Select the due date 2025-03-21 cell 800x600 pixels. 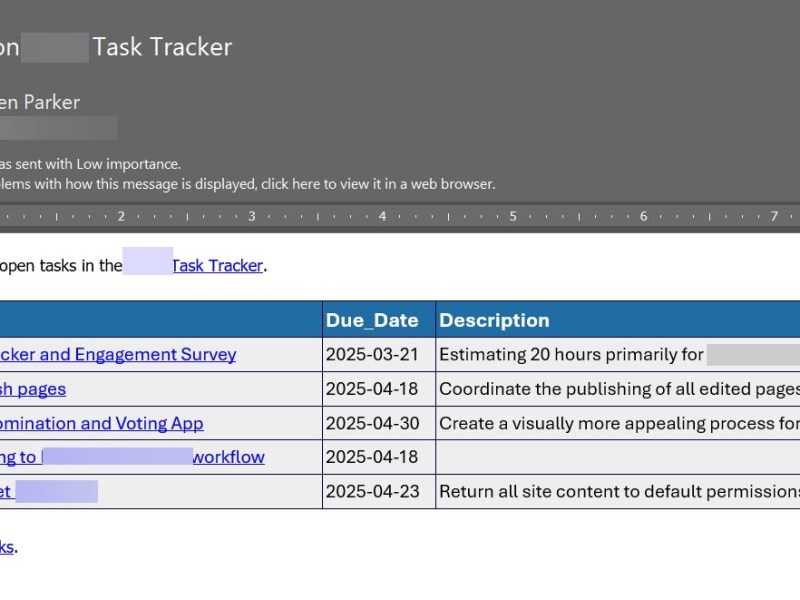pyautogui.click(x=371, y=354)
